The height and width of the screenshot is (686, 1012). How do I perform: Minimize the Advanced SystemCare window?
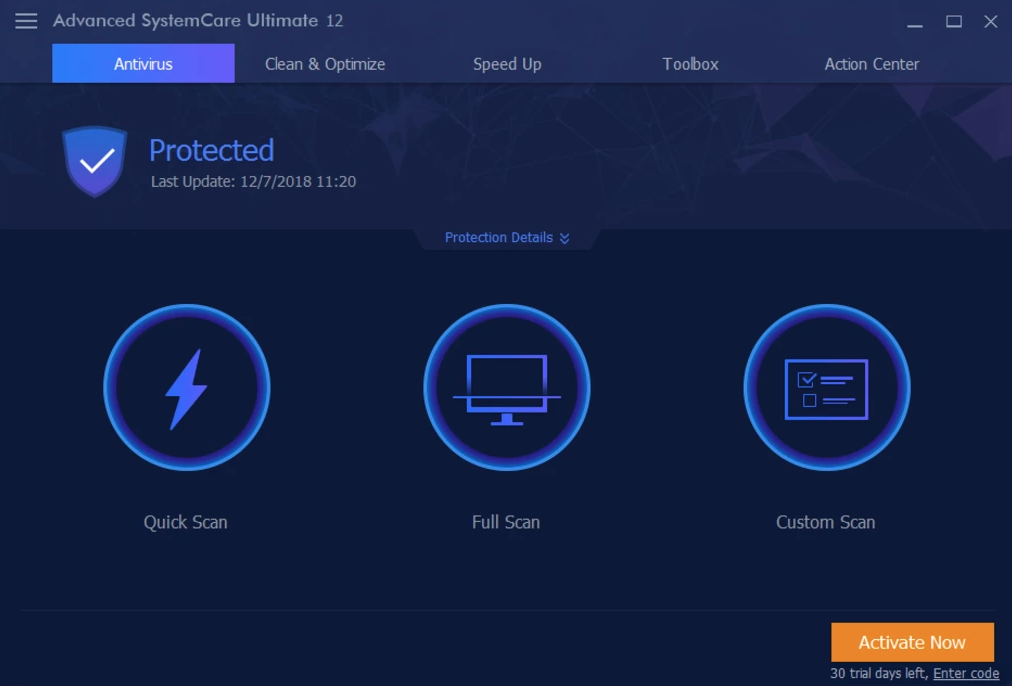916,22
